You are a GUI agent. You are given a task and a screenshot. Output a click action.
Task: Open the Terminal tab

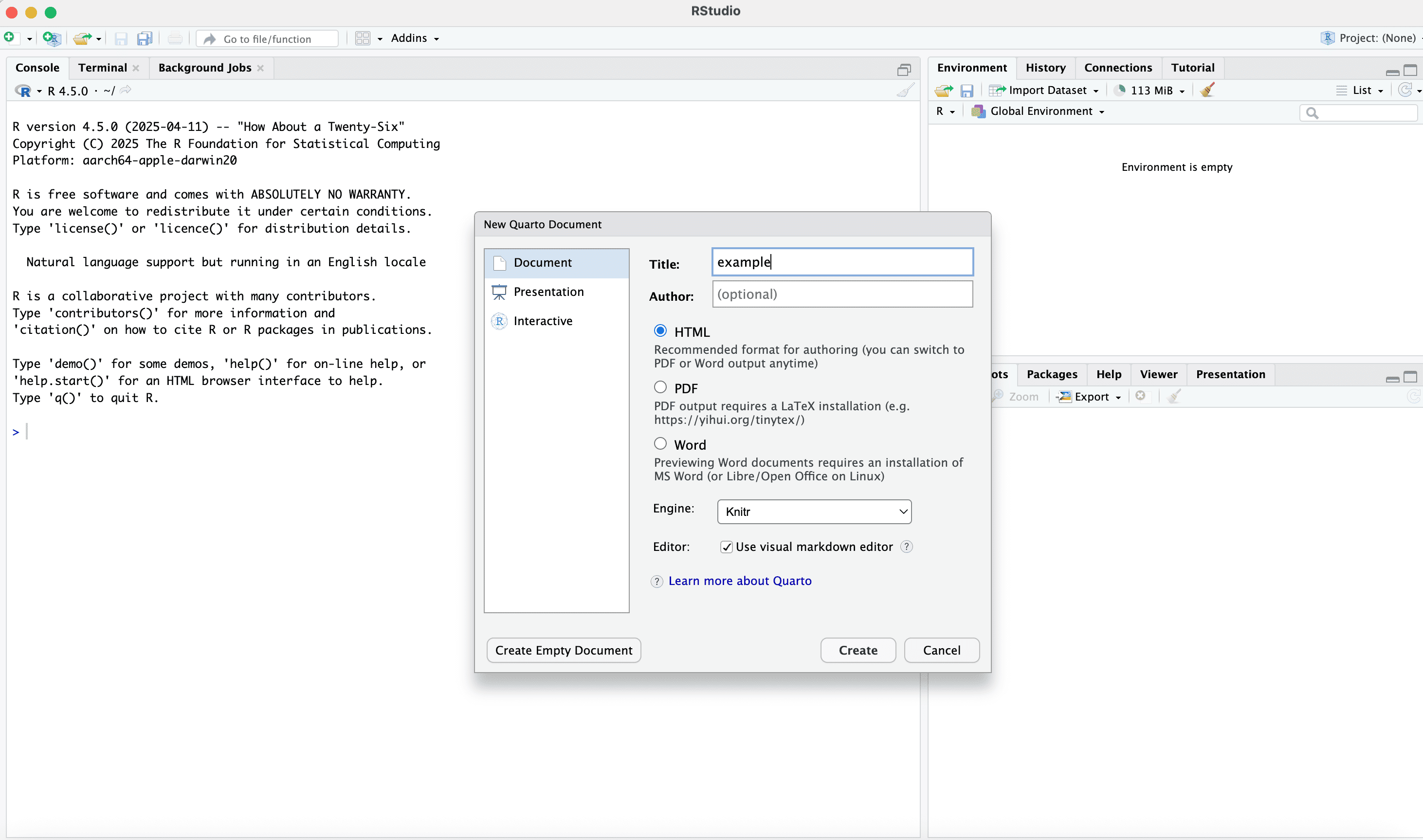pos(103,68)
